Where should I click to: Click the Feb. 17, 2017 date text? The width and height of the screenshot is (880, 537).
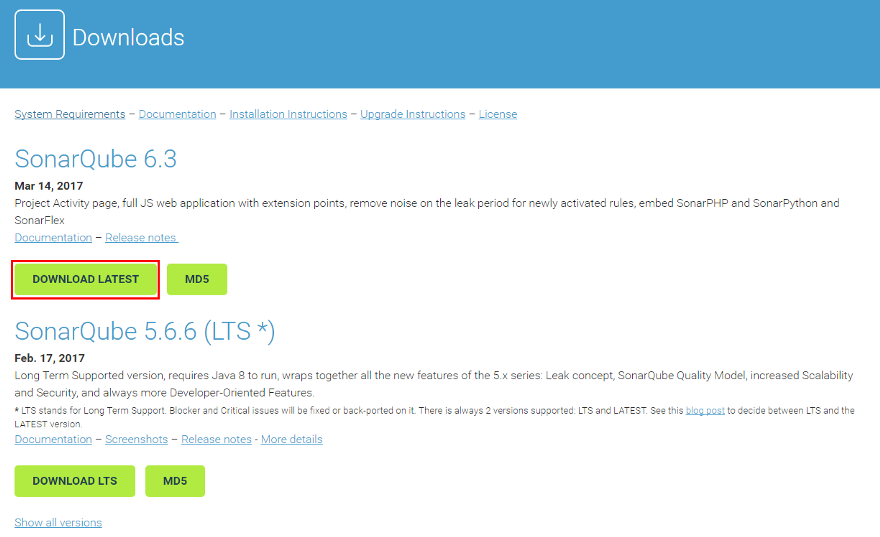click(x=49, y=358)
